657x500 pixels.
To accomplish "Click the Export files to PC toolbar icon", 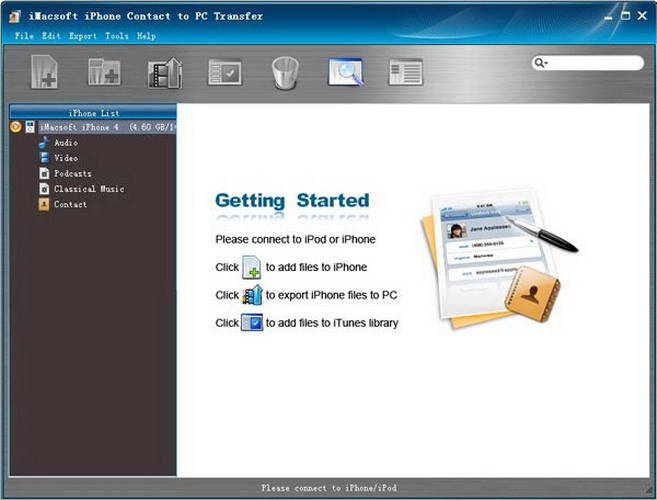I will [165, 73].
